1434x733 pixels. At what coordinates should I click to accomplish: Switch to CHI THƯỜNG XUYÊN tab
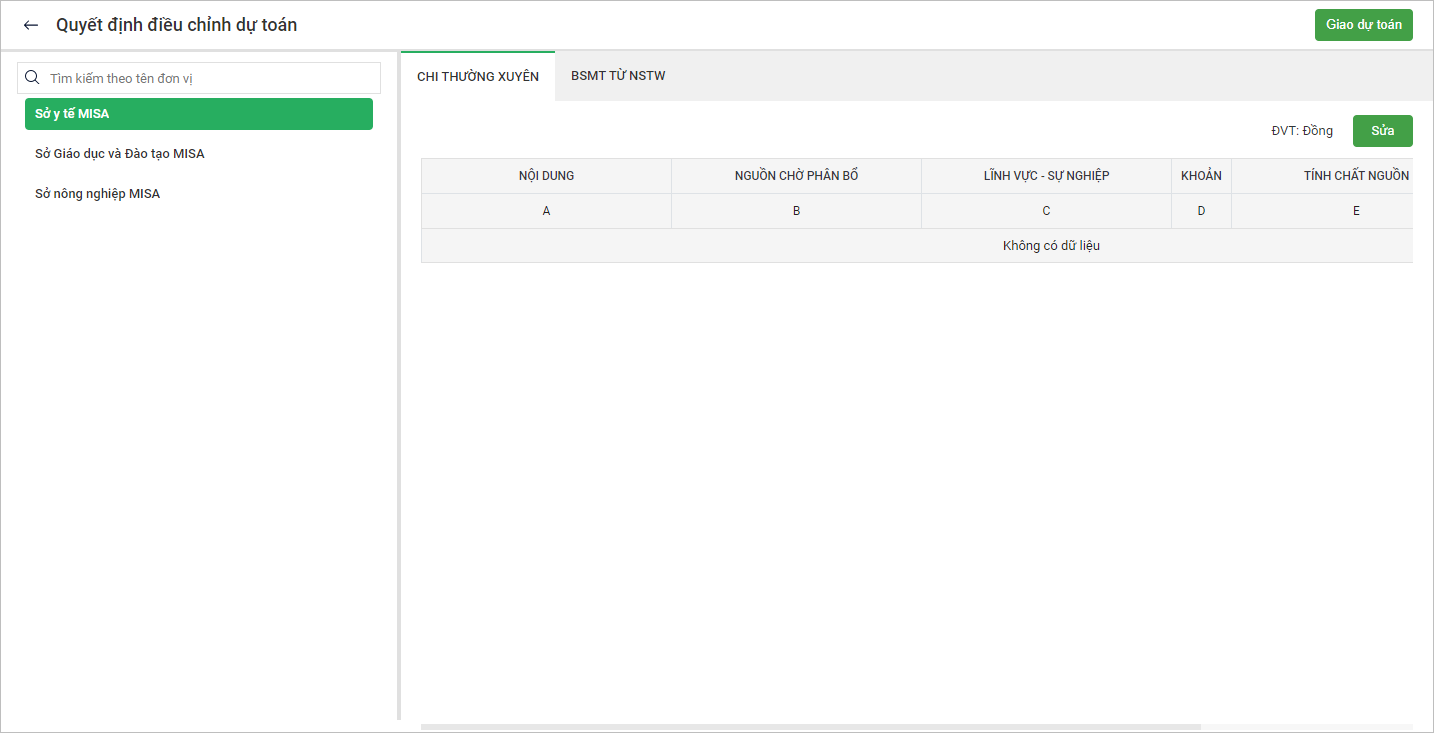tap(478, 76)
